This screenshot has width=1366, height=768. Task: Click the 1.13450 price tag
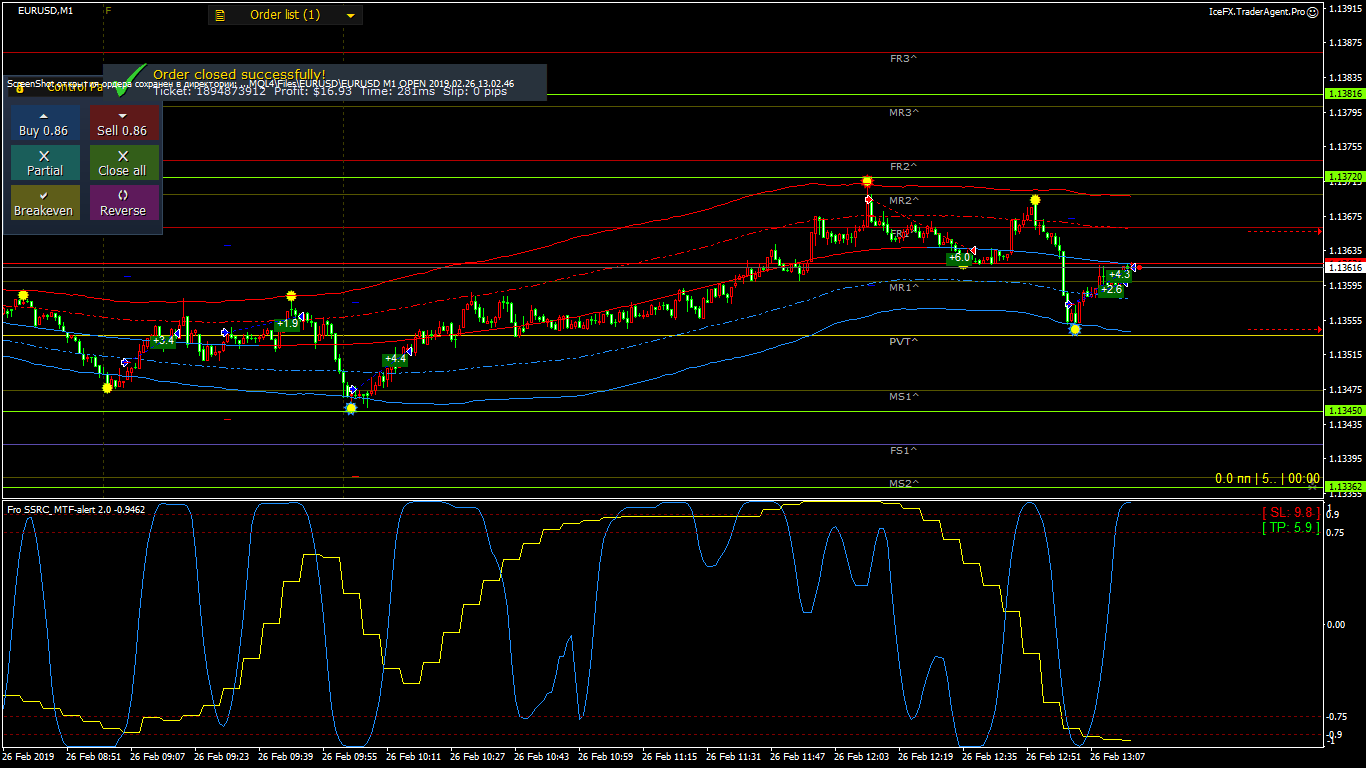coord(1344,411)
